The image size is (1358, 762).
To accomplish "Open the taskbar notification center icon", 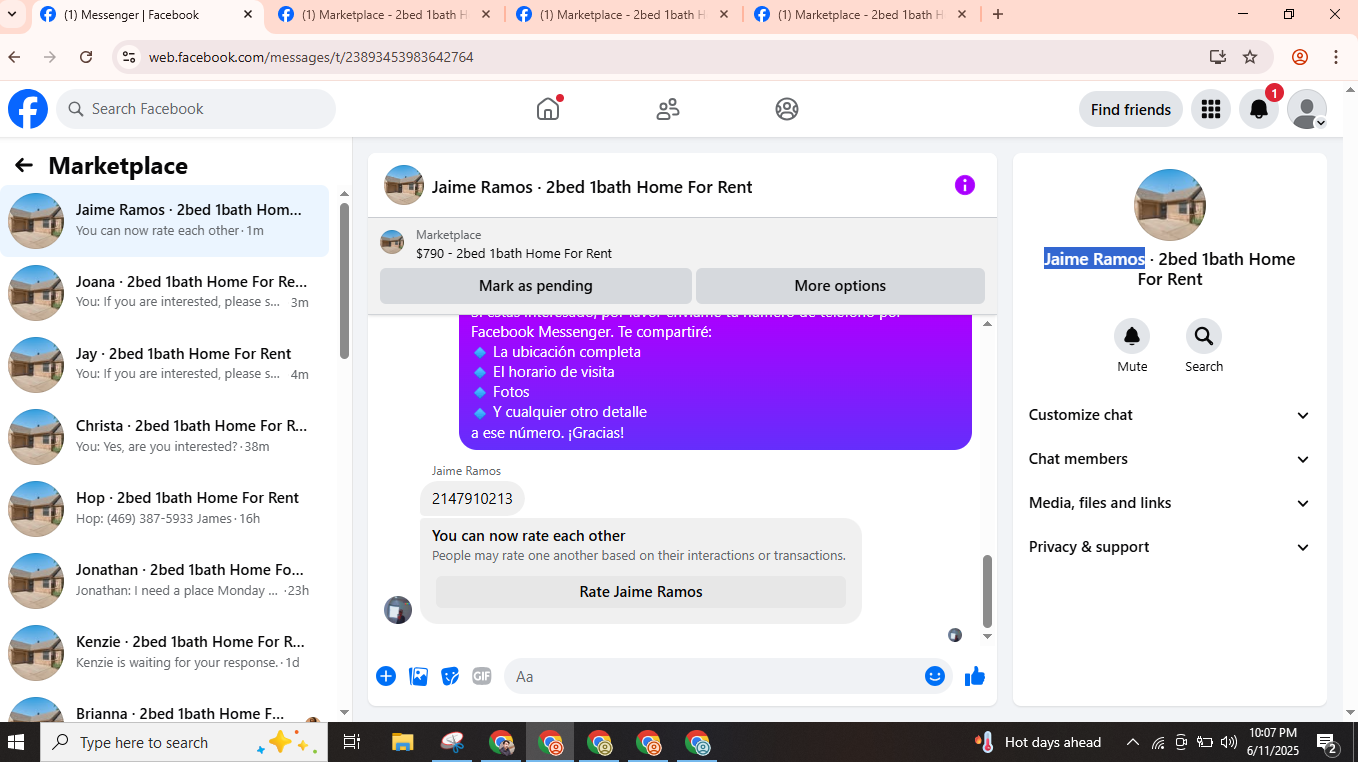I will pyautogui.click(x=1327, y=742).
